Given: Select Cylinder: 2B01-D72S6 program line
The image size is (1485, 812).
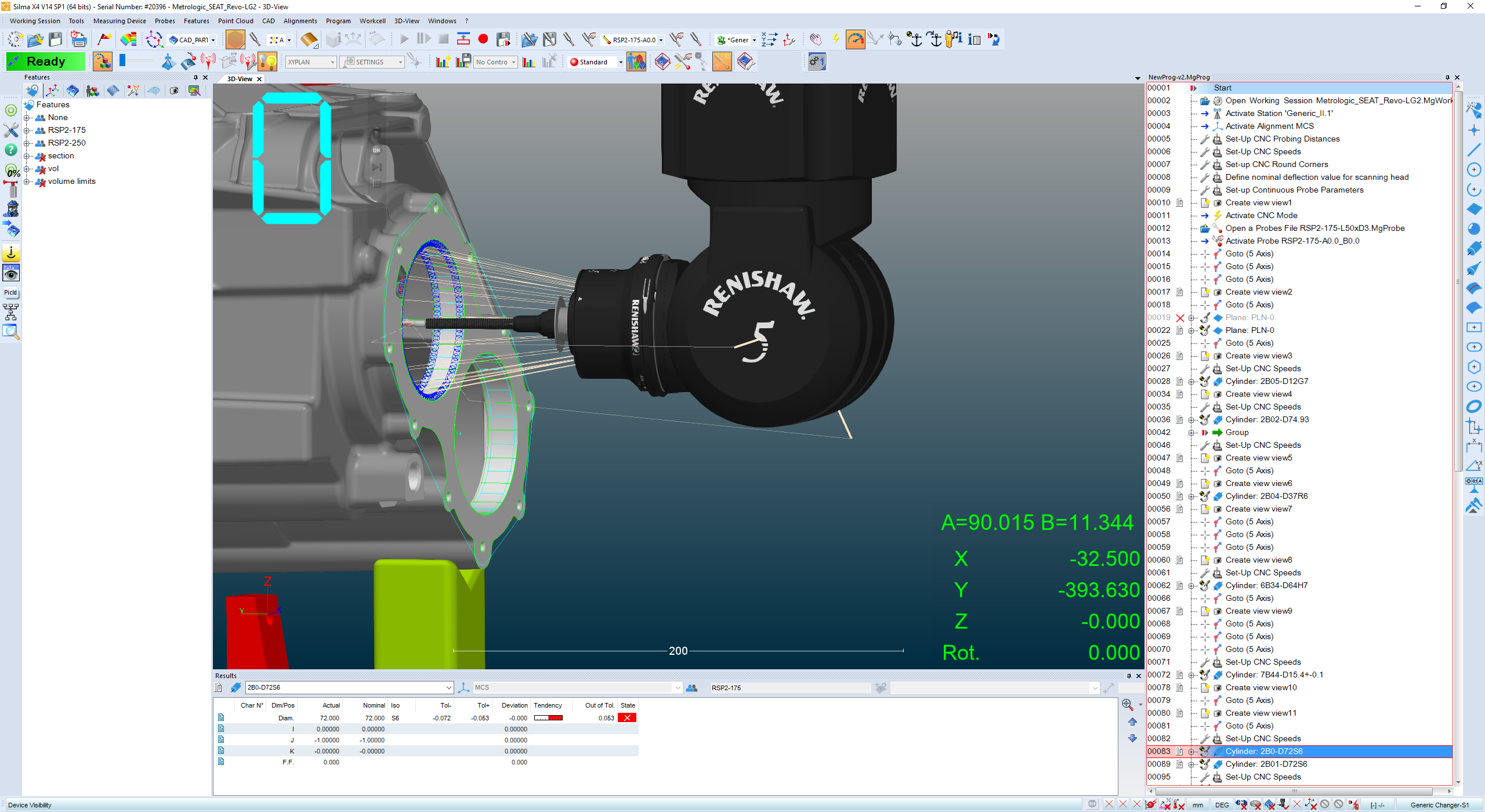Looking at the screenshot, I should point(1266,764).
